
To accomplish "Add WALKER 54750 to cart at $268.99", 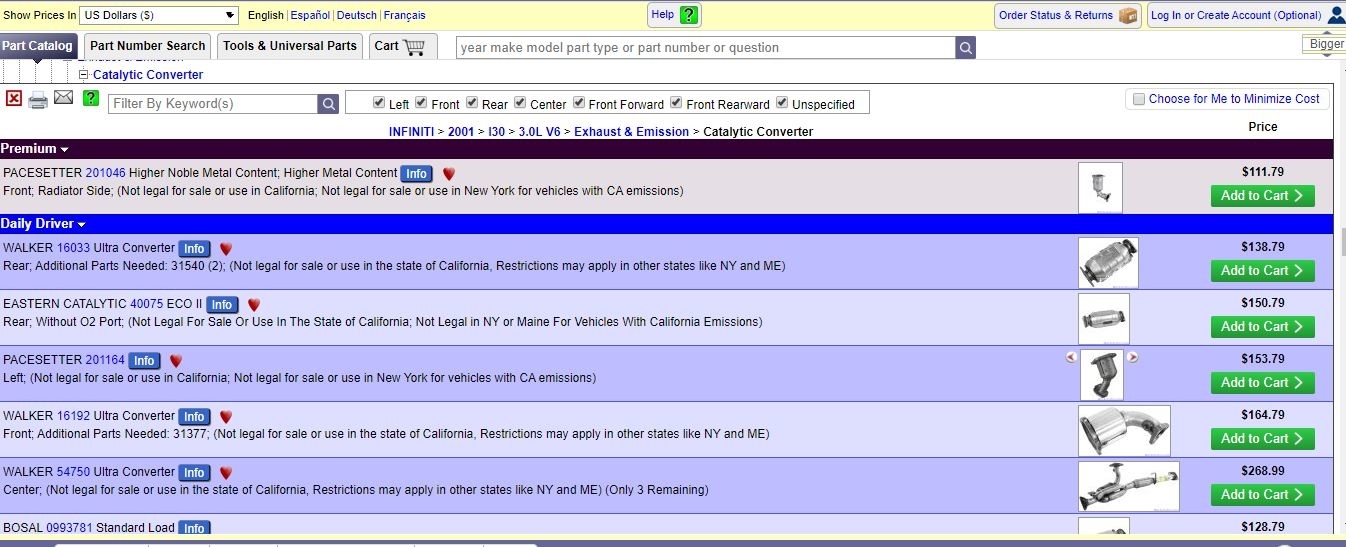I will [1262, 495].
